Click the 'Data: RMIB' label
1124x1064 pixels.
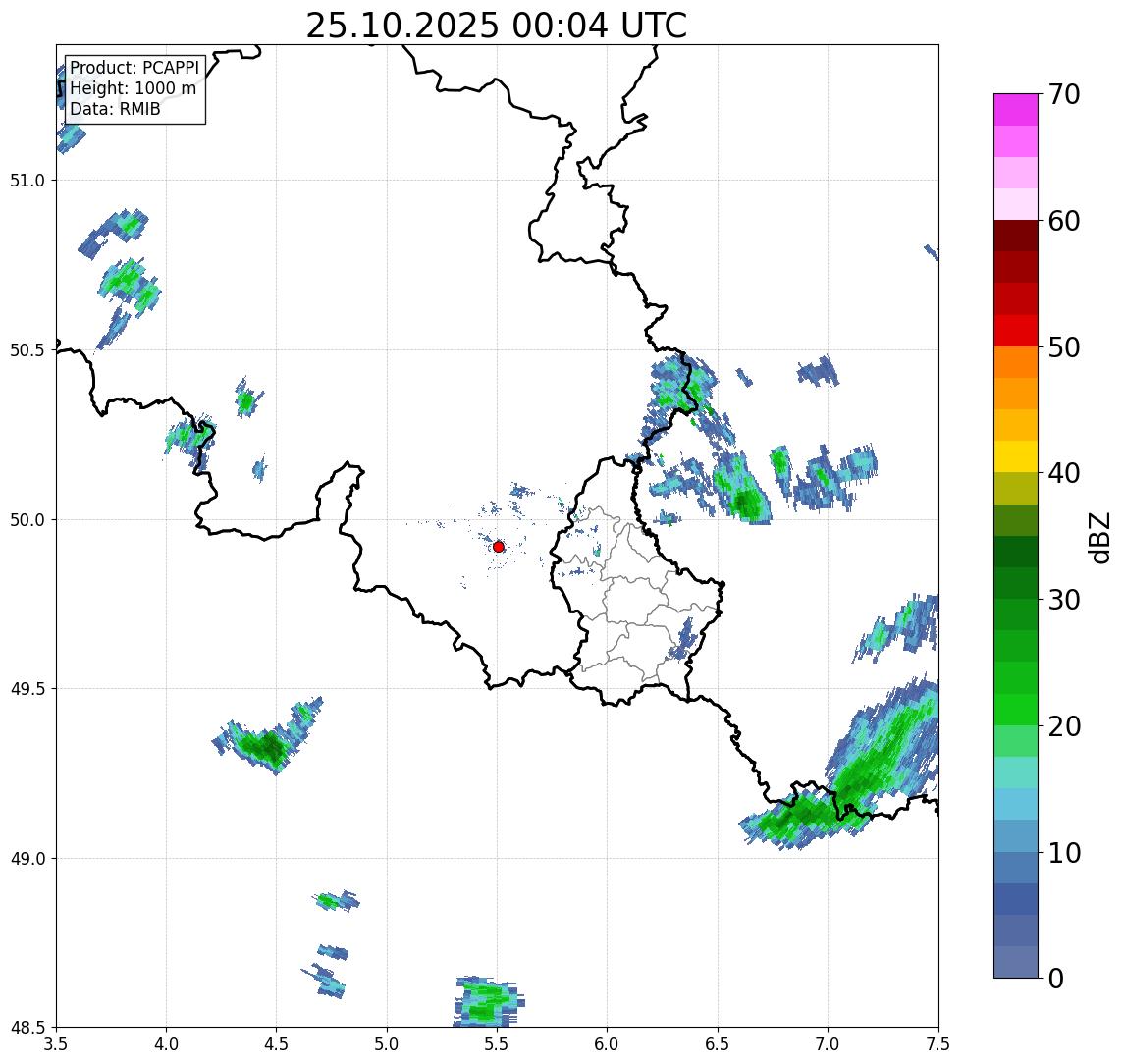click(x=115, y=110)
